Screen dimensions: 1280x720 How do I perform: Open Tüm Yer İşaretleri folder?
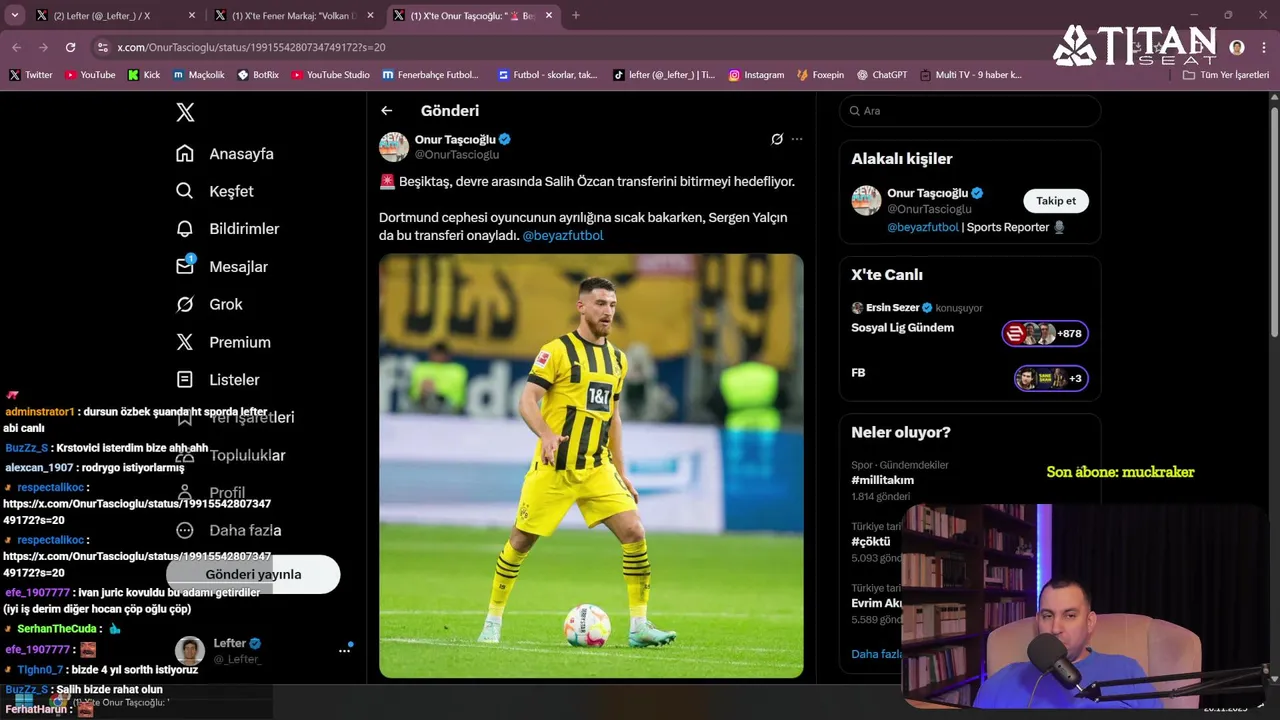coord(1226,75)
